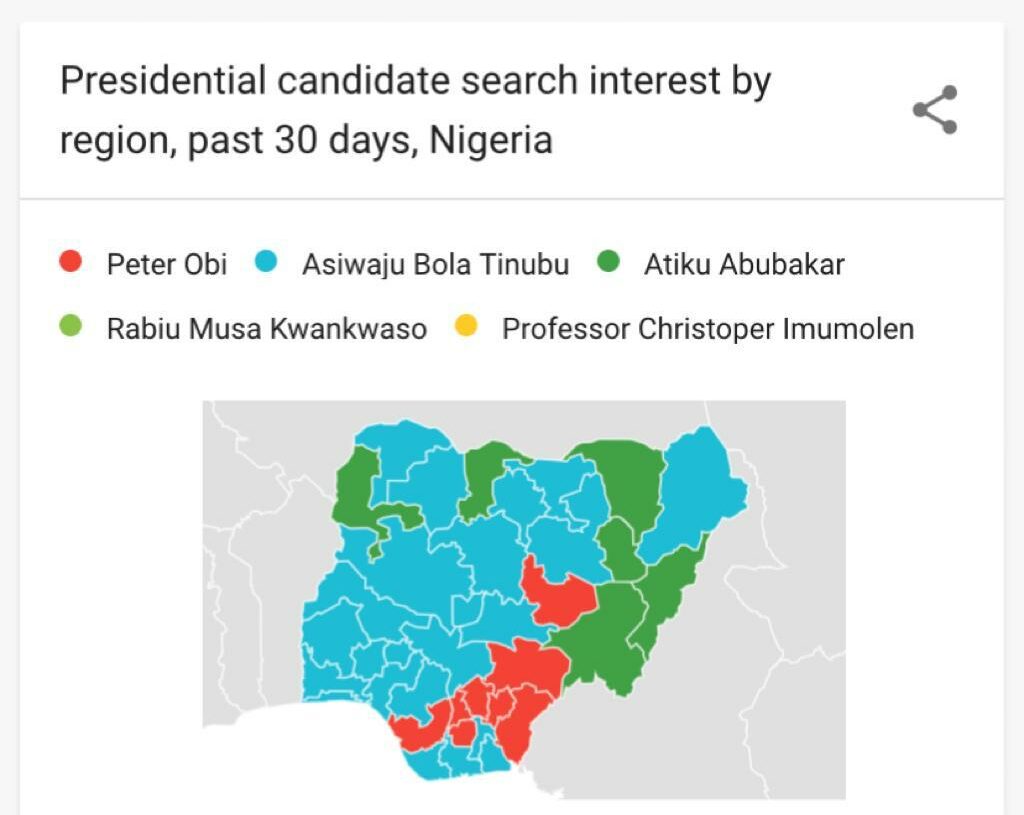
Task: Click the red Peter Obi legend dot
Action: pos(71,261)
